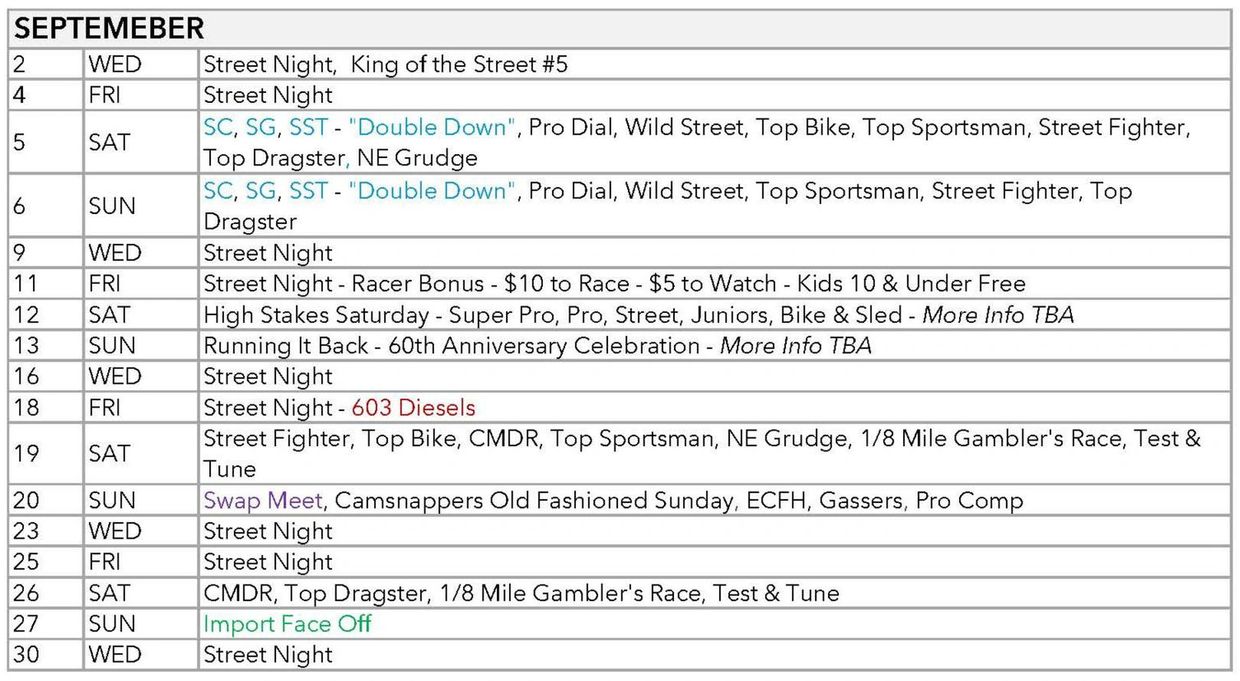Screen dimensions: 1240x681
Task: Click the green Import Face Off link
Action: (x=287, y=624)
